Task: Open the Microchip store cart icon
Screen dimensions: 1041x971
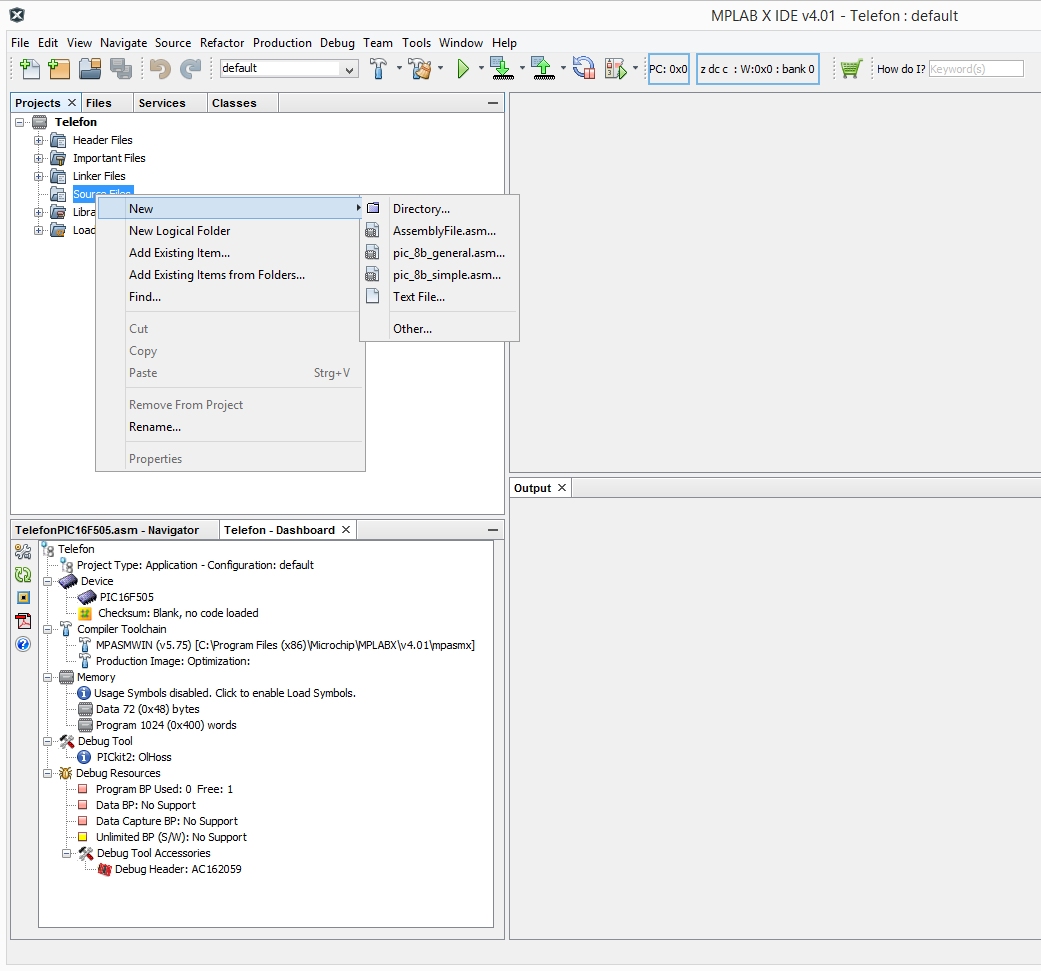Action: click(850, 68)
